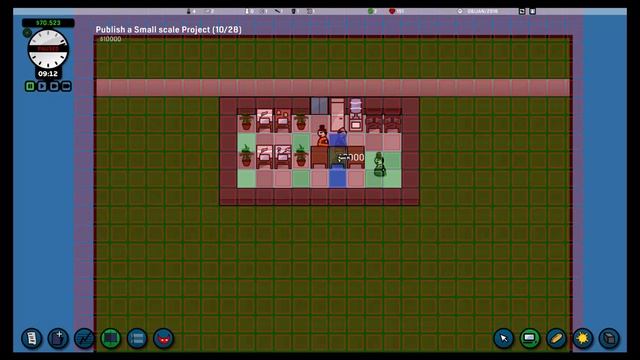Select the green highlighted standing employee
Screen dimensions: 640x360
pyautogui.click(x=380, y=164)
